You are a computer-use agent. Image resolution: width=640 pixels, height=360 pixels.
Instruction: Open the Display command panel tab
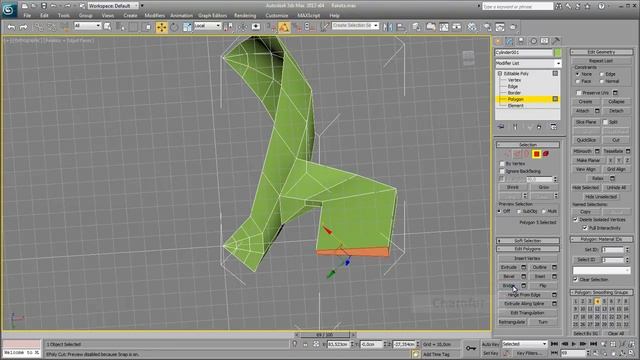[x=544, y=41]
